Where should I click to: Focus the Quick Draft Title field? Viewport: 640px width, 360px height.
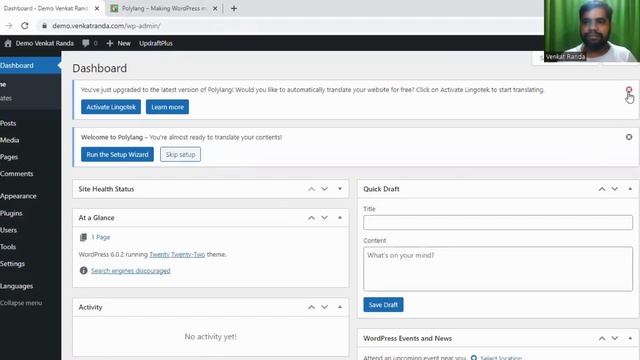click(498, 222)
